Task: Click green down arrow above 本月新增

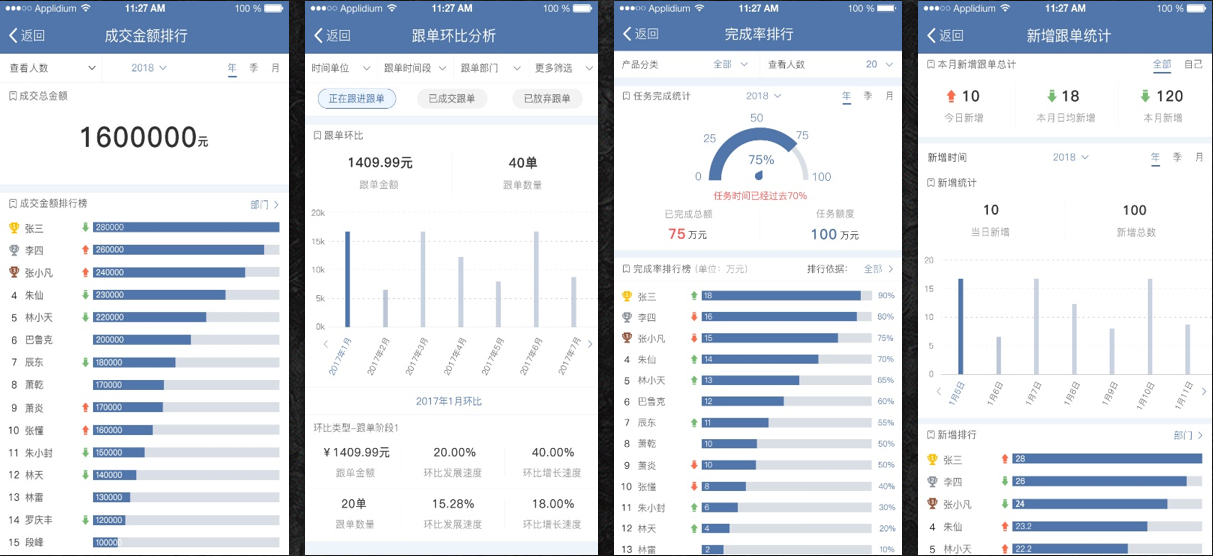Action: coord(1143,97)
